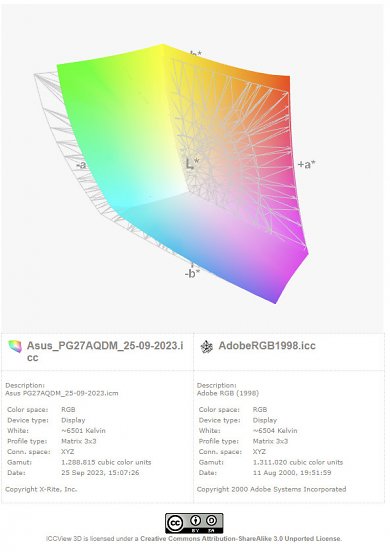The width and height of the screenshot is (390, 552).
Task: Click the ~6501 Kelvin white point value
Action: (83, 431)
